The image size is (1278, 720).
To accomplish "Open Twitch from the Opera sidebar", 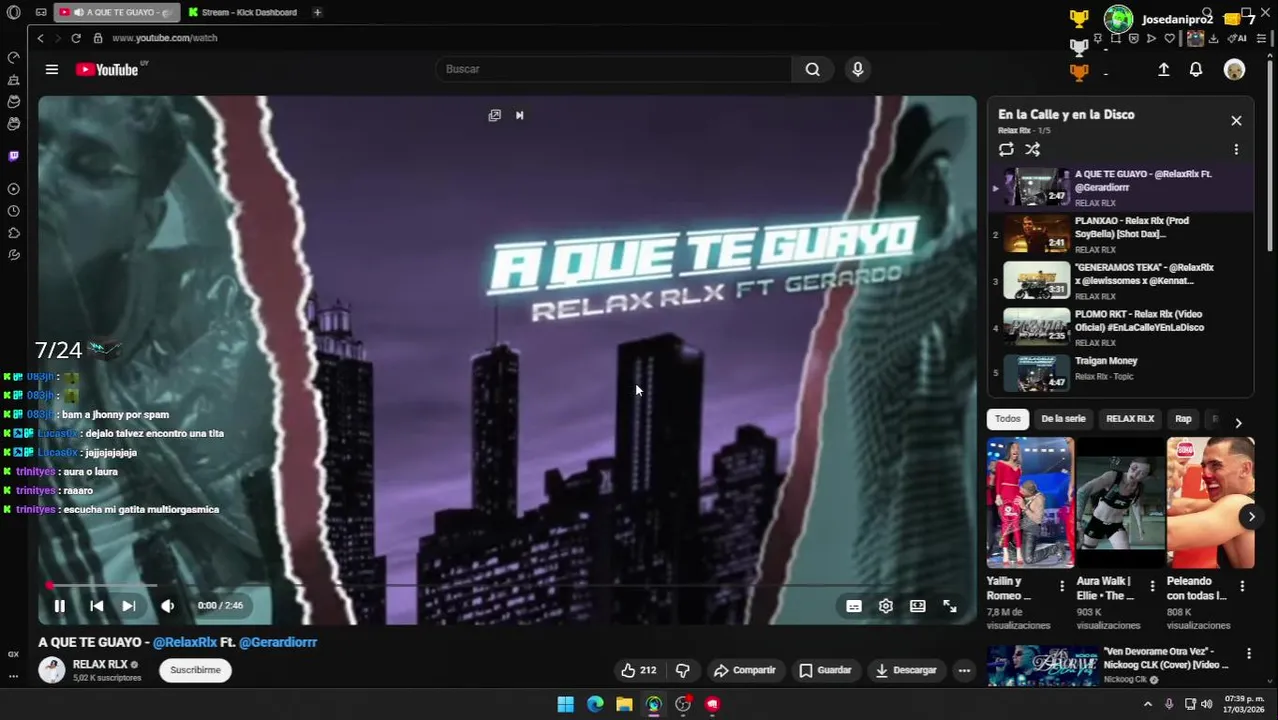I will click(x=13, y=156).
